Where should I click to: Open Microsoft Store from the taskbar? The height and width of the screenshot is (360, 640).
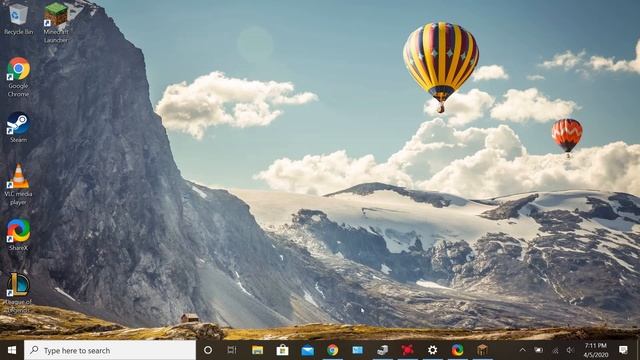tap(282, 350)
